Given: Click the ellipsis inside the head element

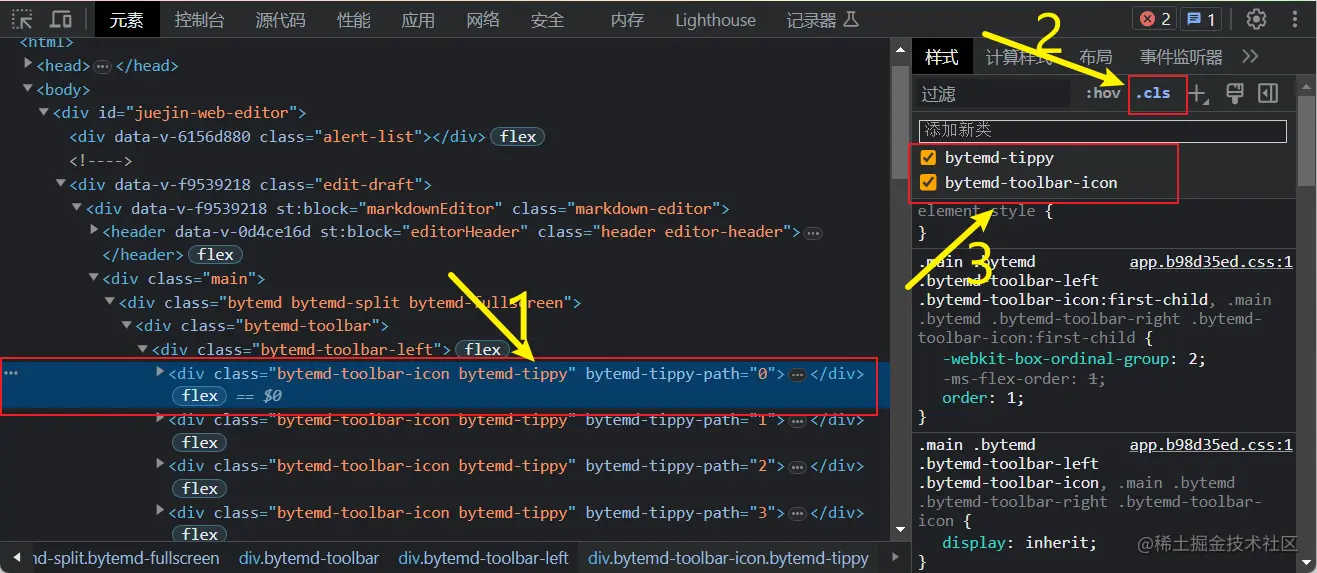Looking at the screenshot, I should coord(102,66).
